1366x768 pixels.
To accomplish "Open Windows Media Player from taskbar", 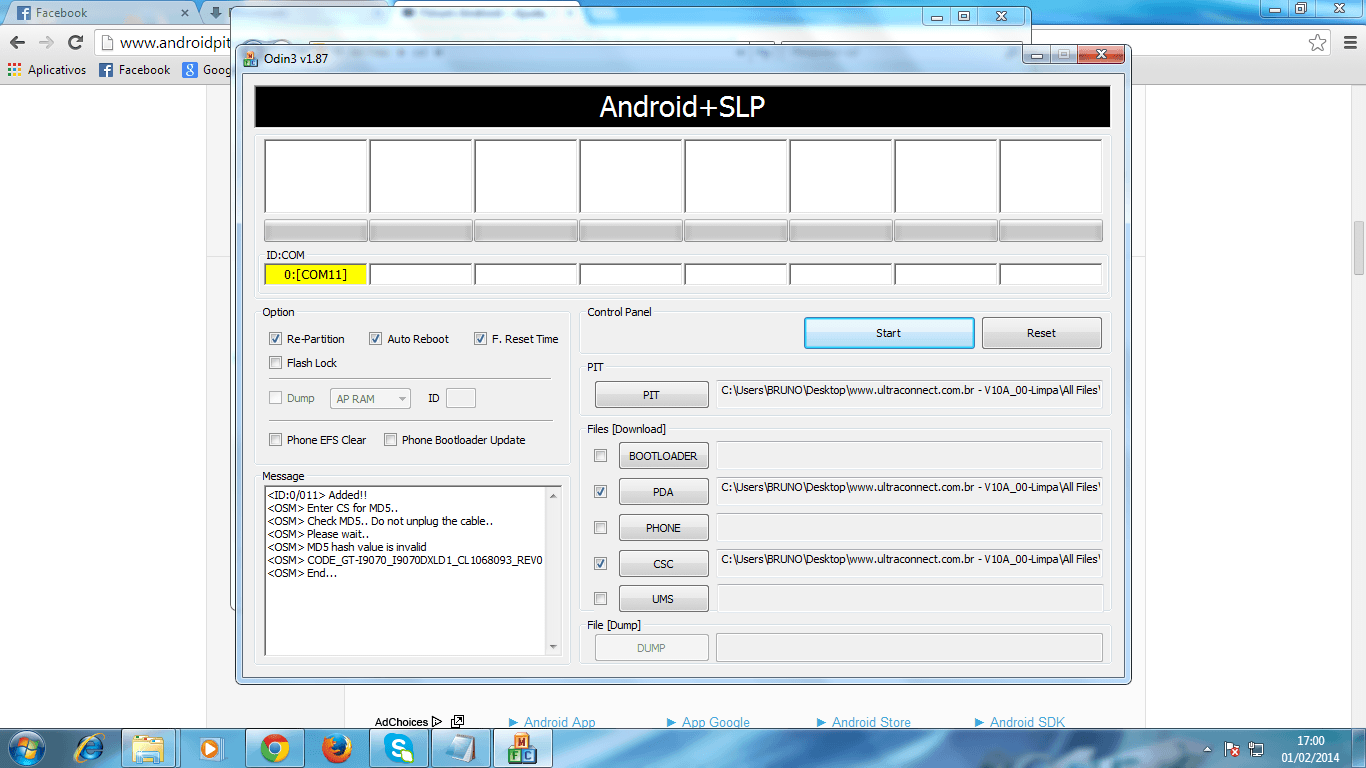I will coord(210,748).
